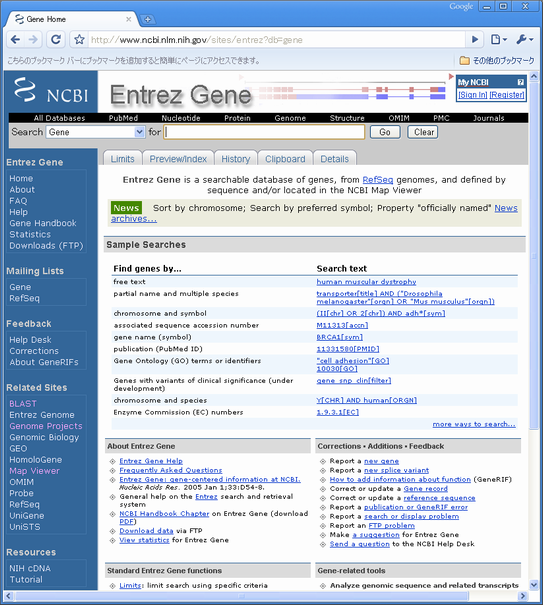The width and height of the screenshot is (543, 605).
Task: Click the horizontal scrollbar left arrow
Action: (8, 596)
